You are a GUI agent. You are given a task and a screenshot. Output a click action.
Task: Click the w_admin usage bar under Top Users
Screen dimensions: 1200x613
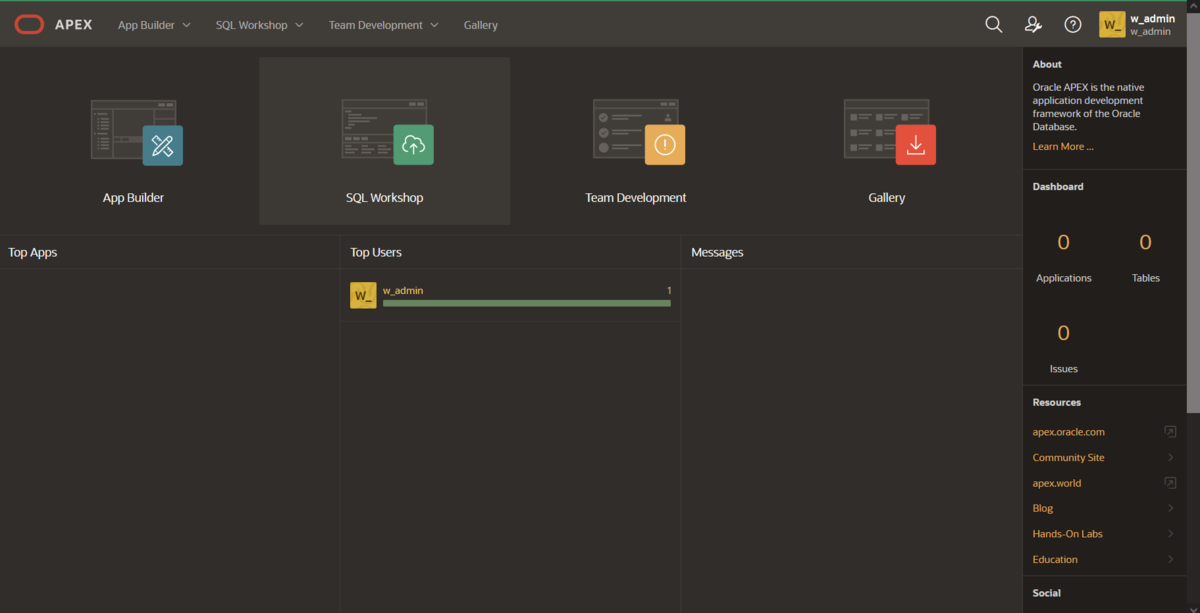[527, 302]
